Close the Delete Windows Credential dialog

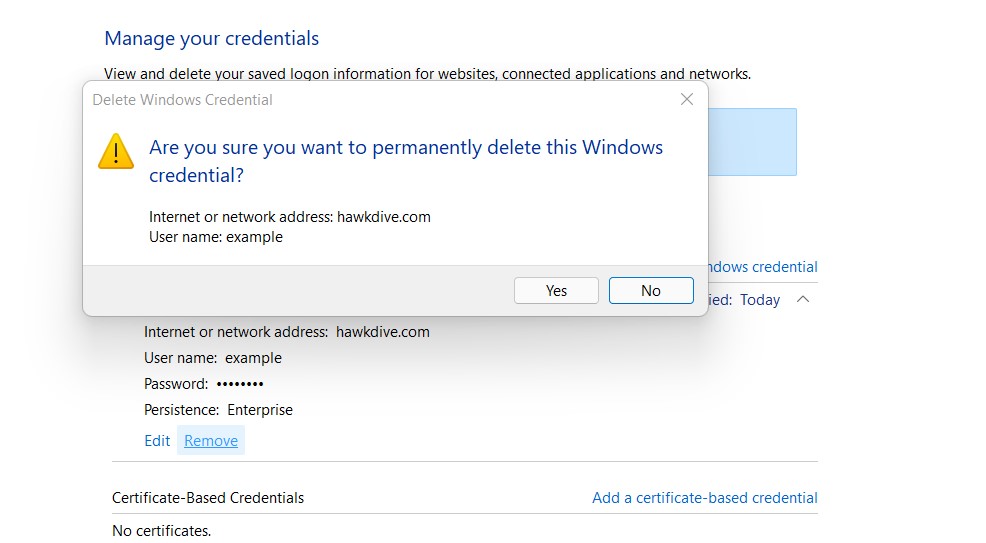coord(686,99)
